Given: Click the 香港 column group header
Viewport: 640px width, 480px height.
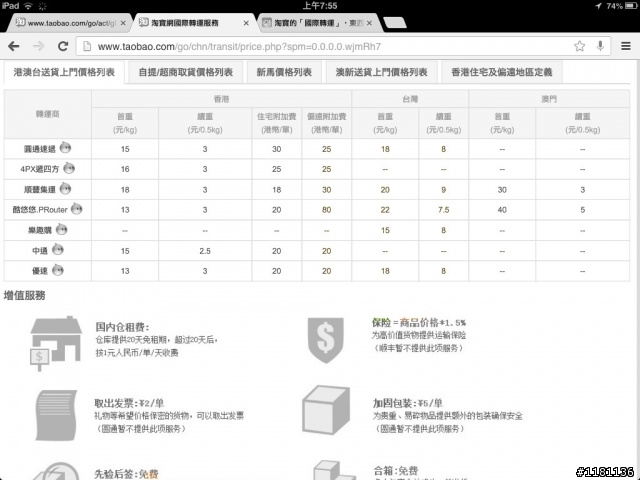Looking at the screenshot, I should (x=221, y=99).
